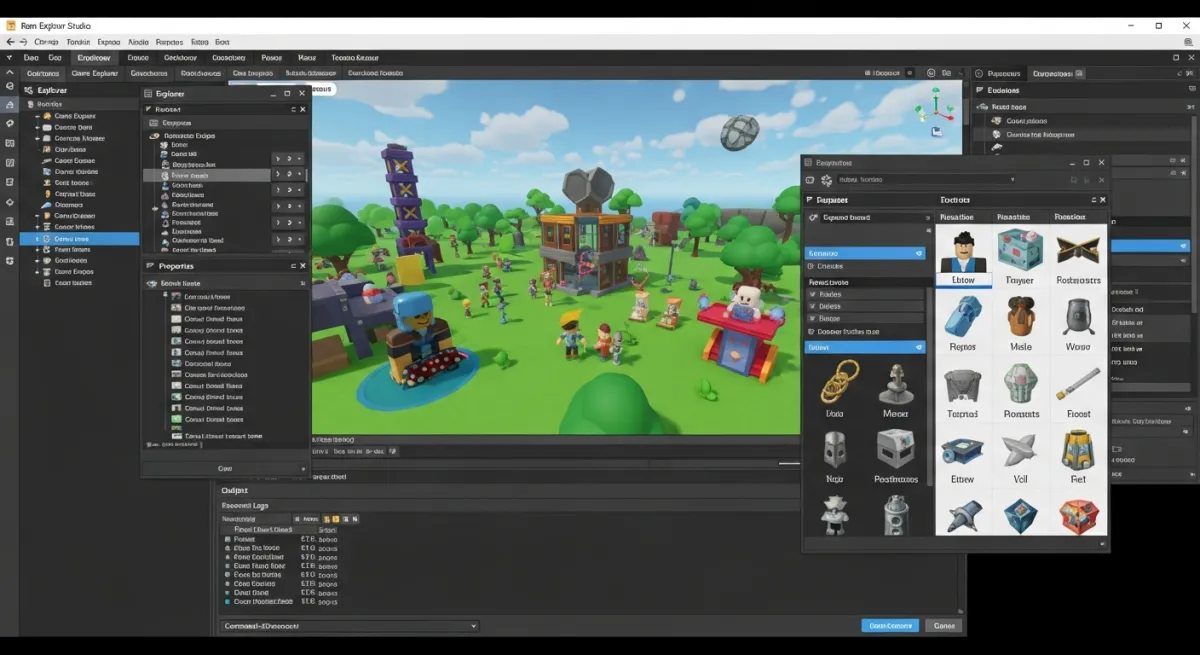Select the crossed-arrows item in toolbox top row
This screenshot has height=655, width=1200.
tap(1078, 250)
